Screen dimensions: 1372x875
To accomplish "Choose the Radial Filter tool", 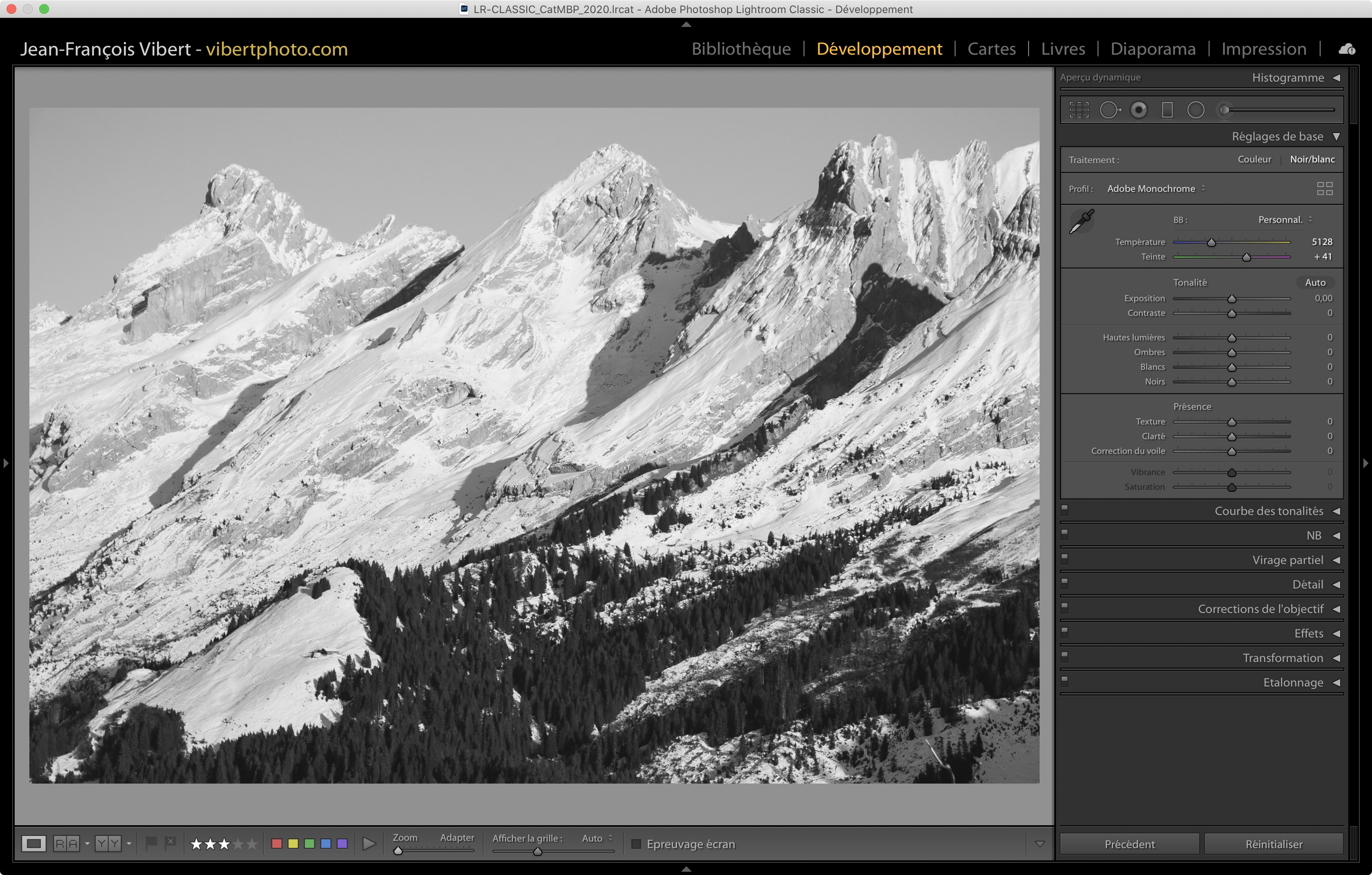I will (x=1195, y=110).
